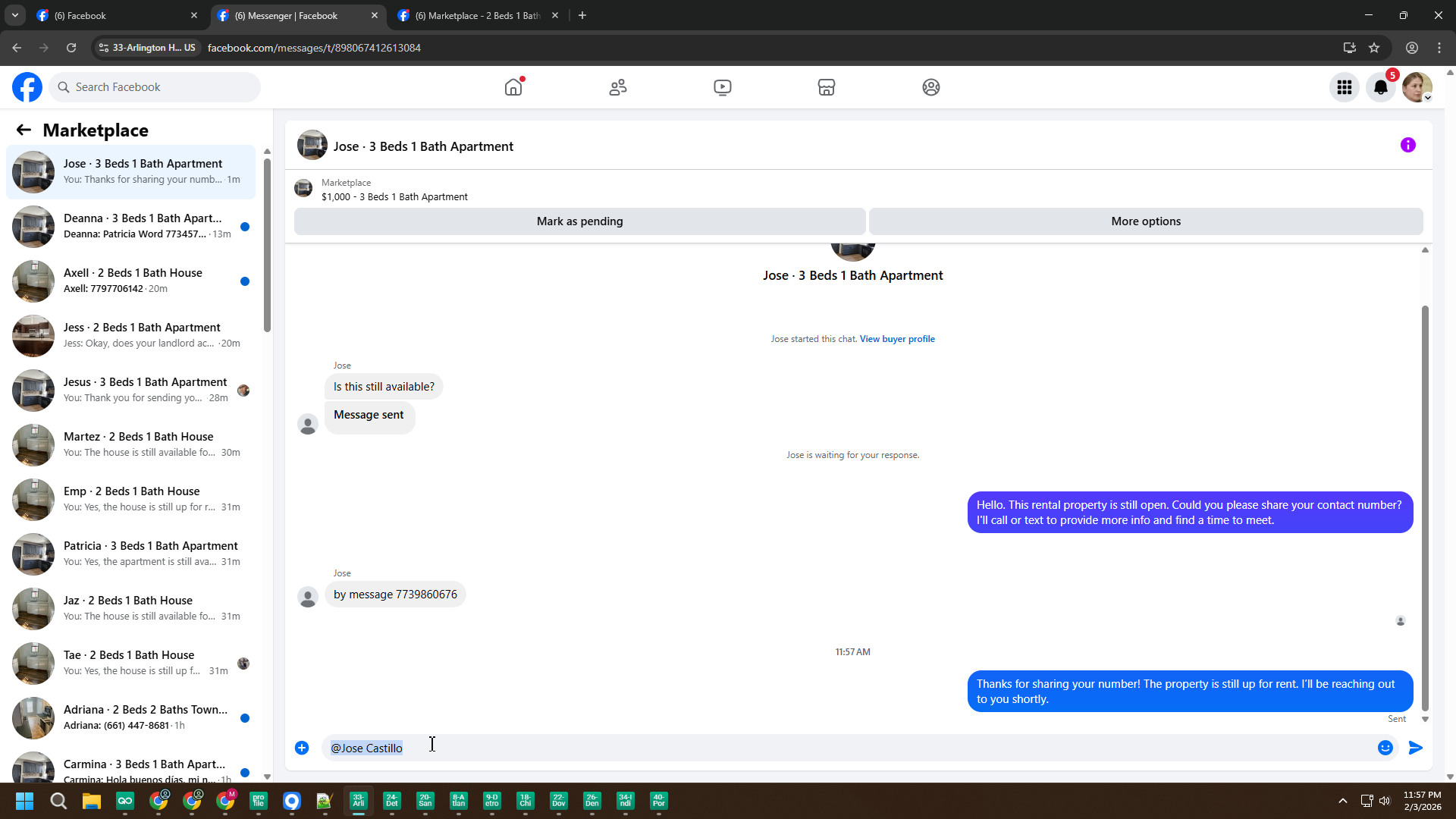Go back using Marketplace back arrow
The height and width of the screenshot is (819, 1456).
[24, 130]
